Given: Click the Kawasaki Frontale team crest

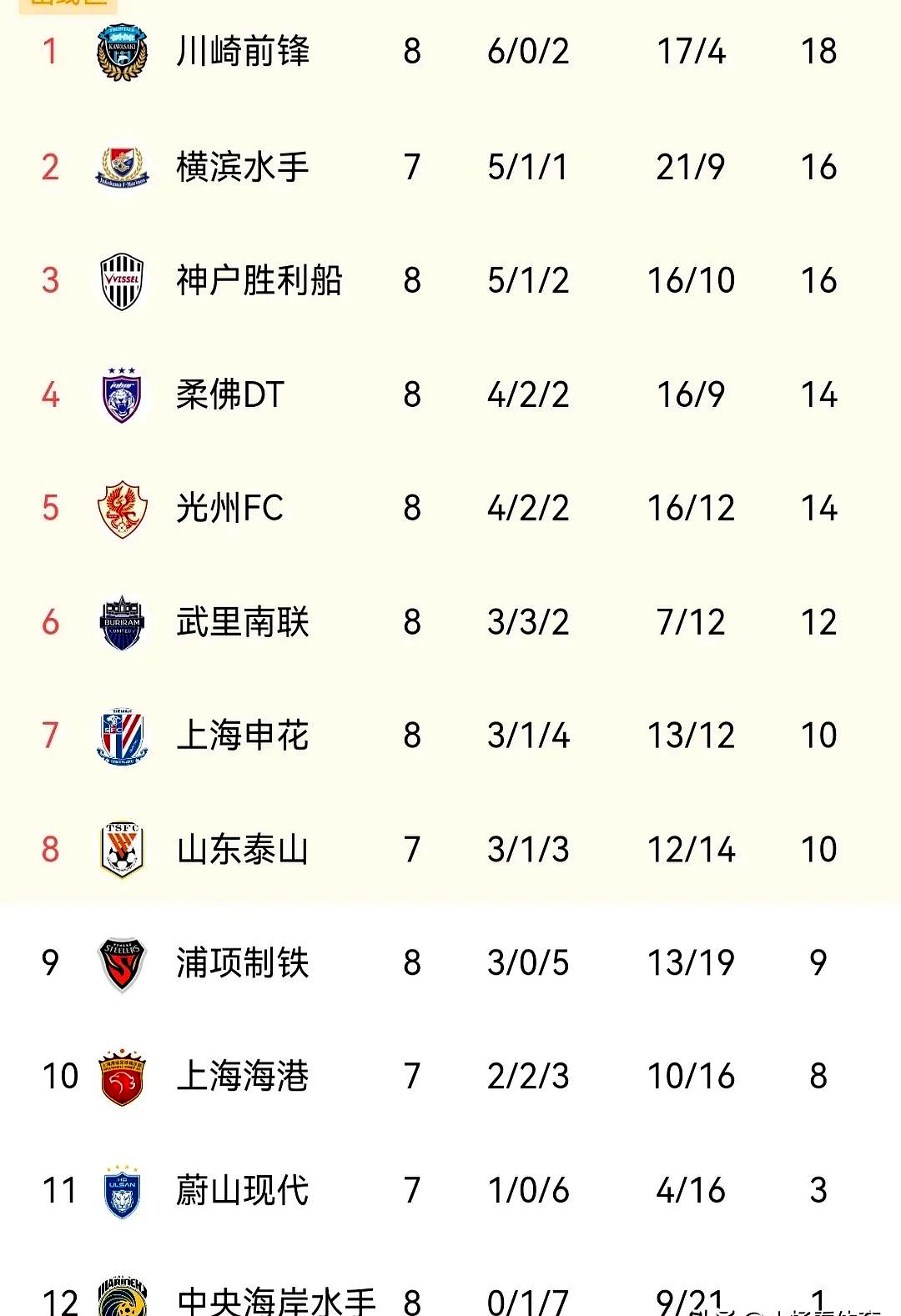Looking at the screenshot, I should 123,53.
